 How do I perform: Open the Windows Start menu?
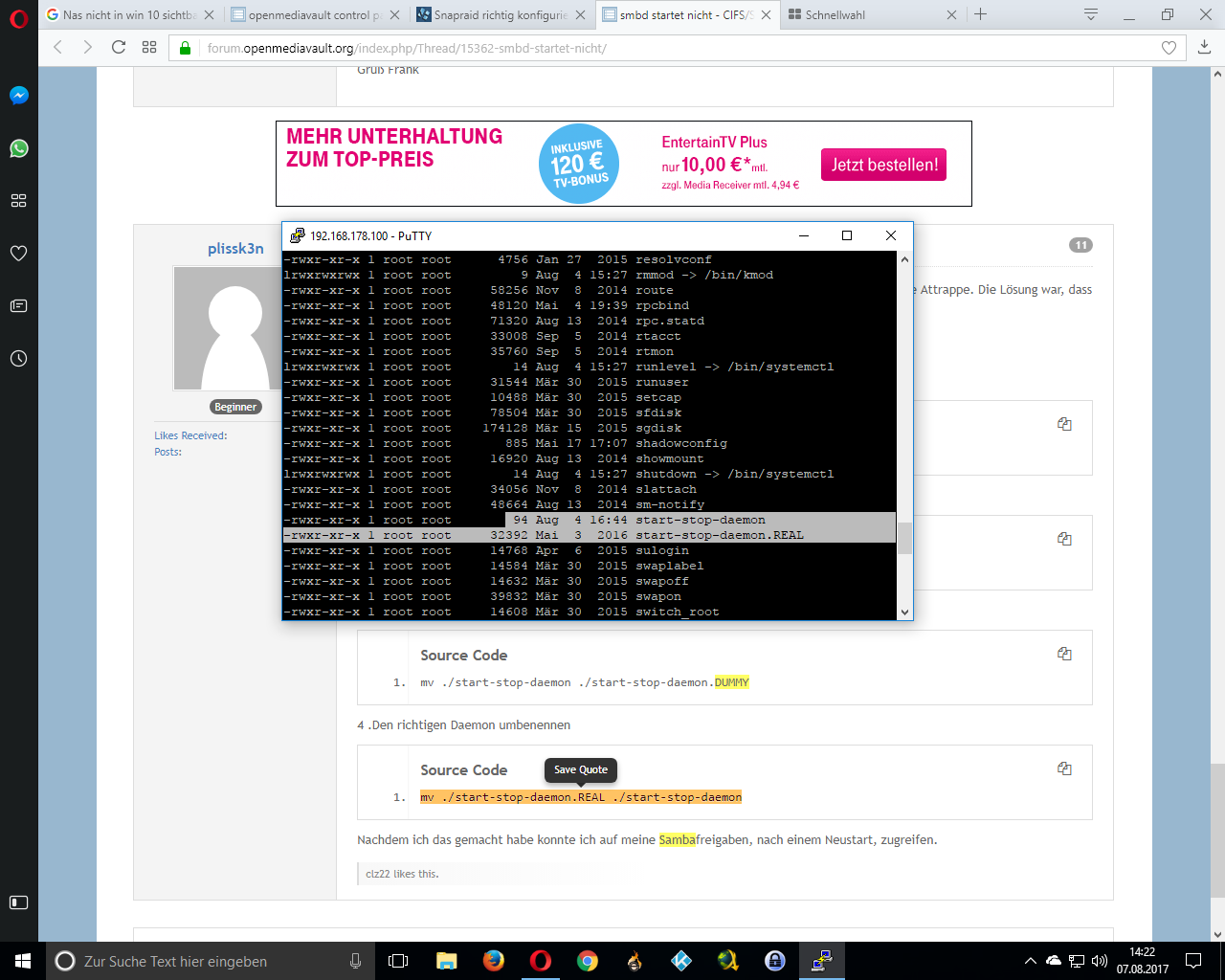point(23,961)
